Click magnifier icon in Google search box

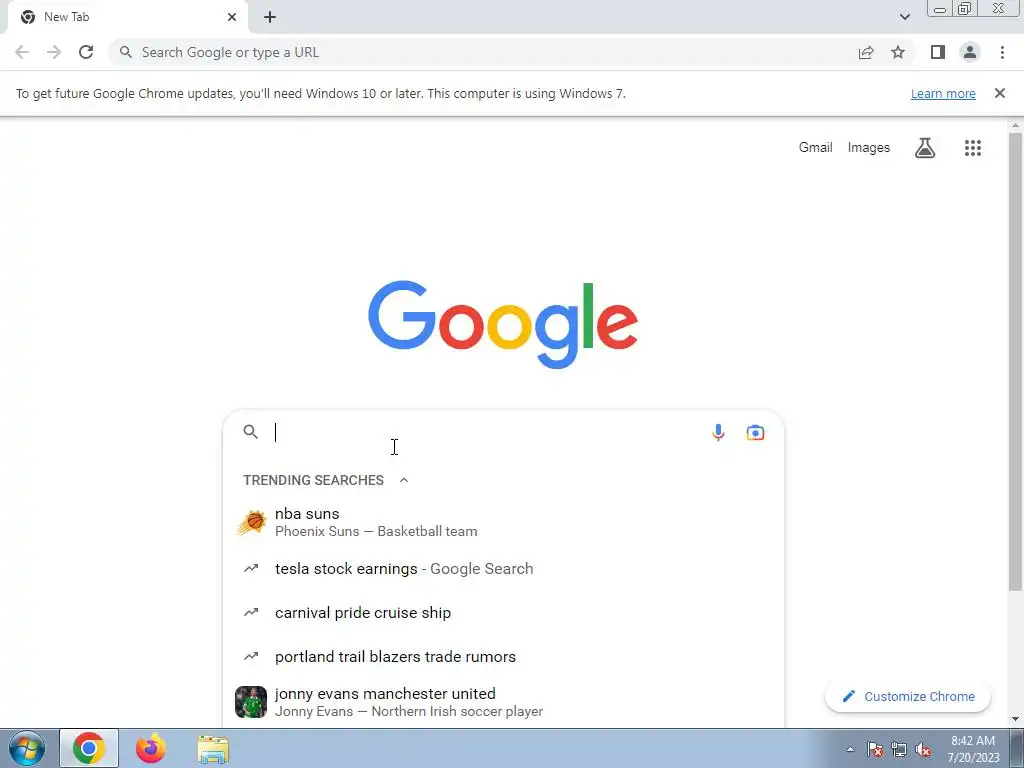(251, 432)
